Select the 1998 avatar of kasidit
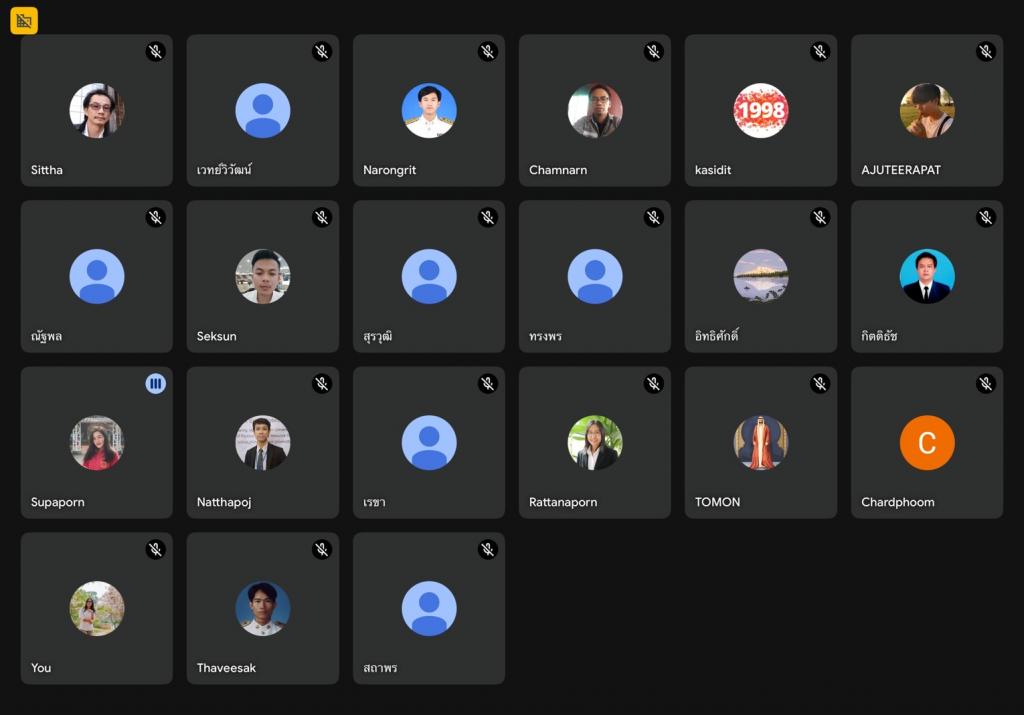This screenshot has height=715, width=1024. 761,110
